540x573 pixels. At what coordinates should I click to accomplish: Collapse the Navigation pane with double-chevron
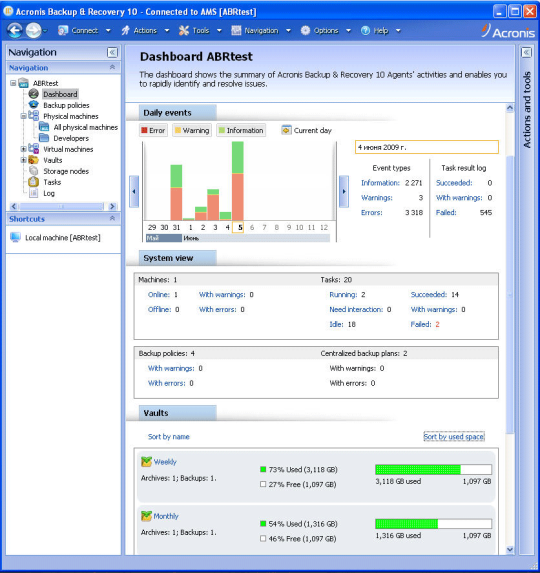(x=113, y=52)
